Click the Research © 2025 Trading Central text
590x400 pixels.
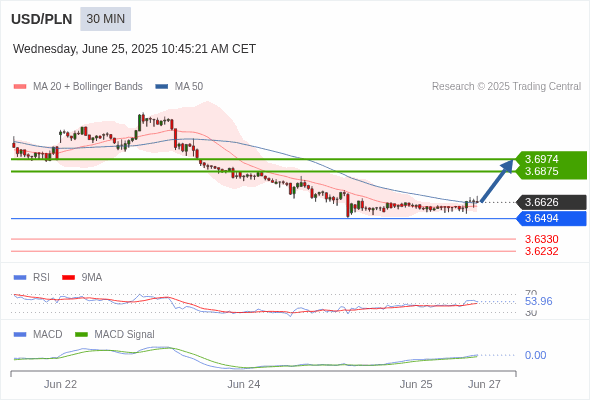[x=506, y=87]
